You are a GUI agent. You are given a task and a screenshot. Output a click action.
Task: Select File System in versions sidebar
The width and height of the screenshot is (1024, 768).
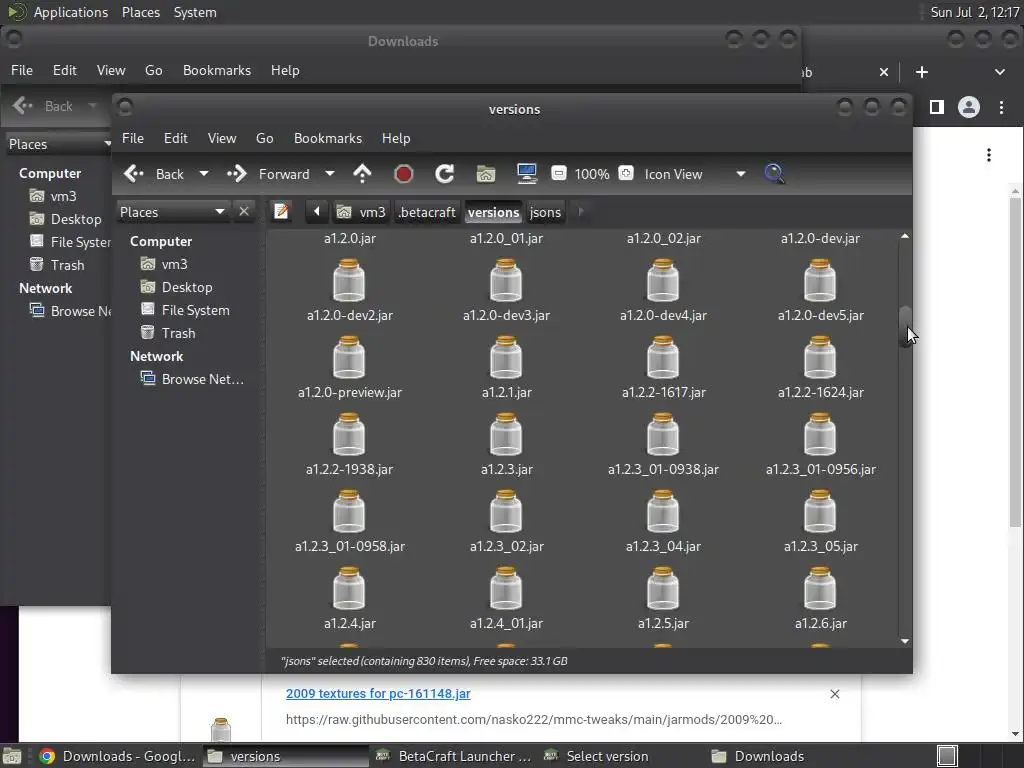[195, 310]
